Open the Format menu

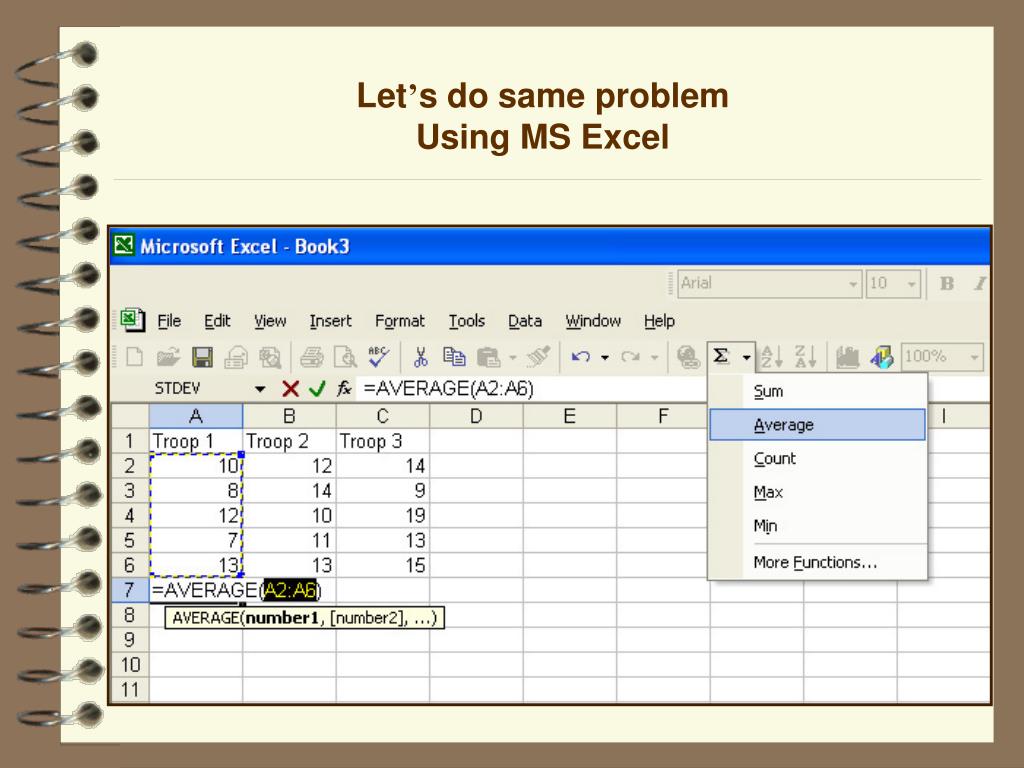coord(400,321)
